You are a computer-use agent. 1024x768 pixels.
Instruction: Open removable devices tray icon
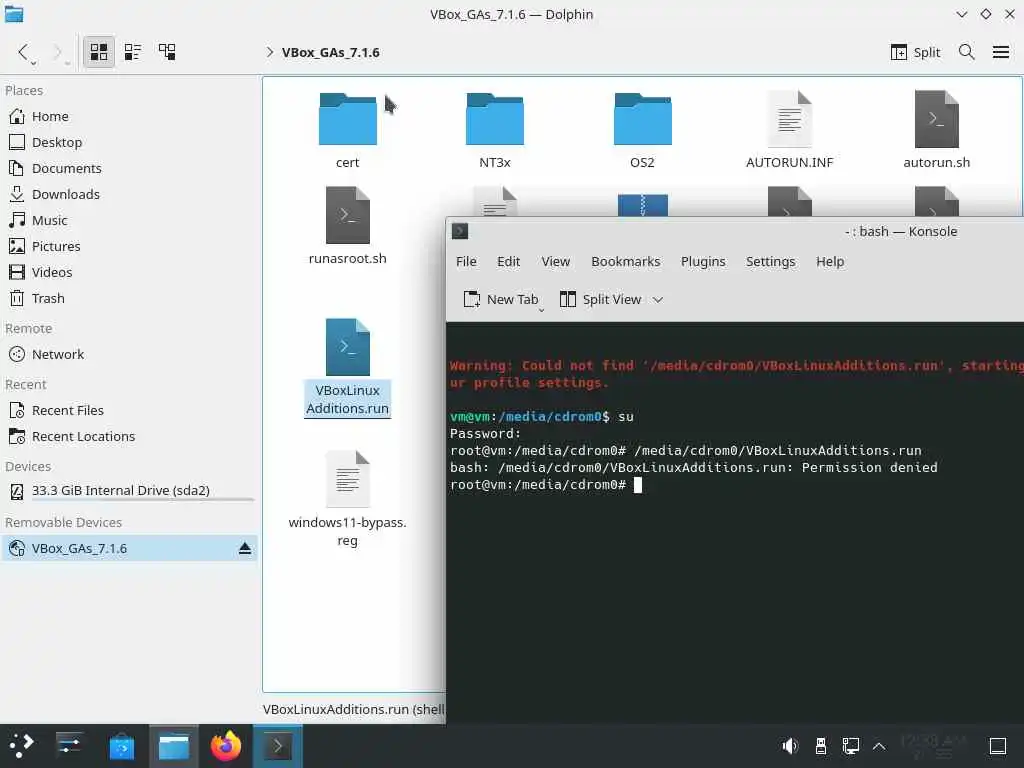[x=821, y=746]
